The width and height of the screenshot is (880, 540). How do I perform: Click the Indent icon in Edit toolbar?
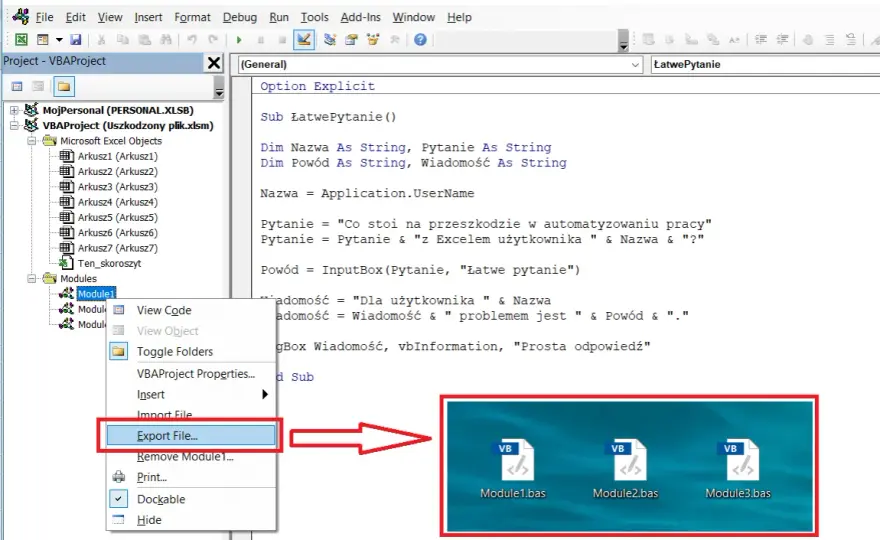tap(761, 39)
